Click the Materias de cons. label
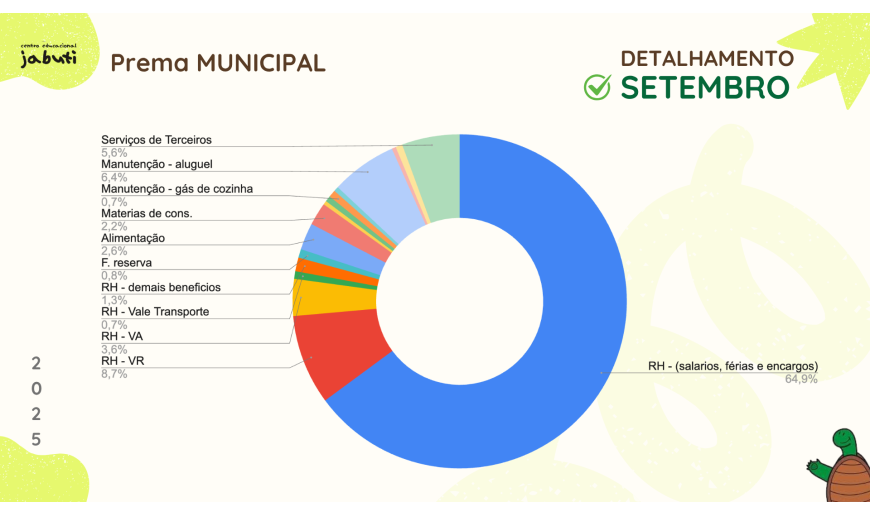 pyautogui.click(x=146, y=213)
